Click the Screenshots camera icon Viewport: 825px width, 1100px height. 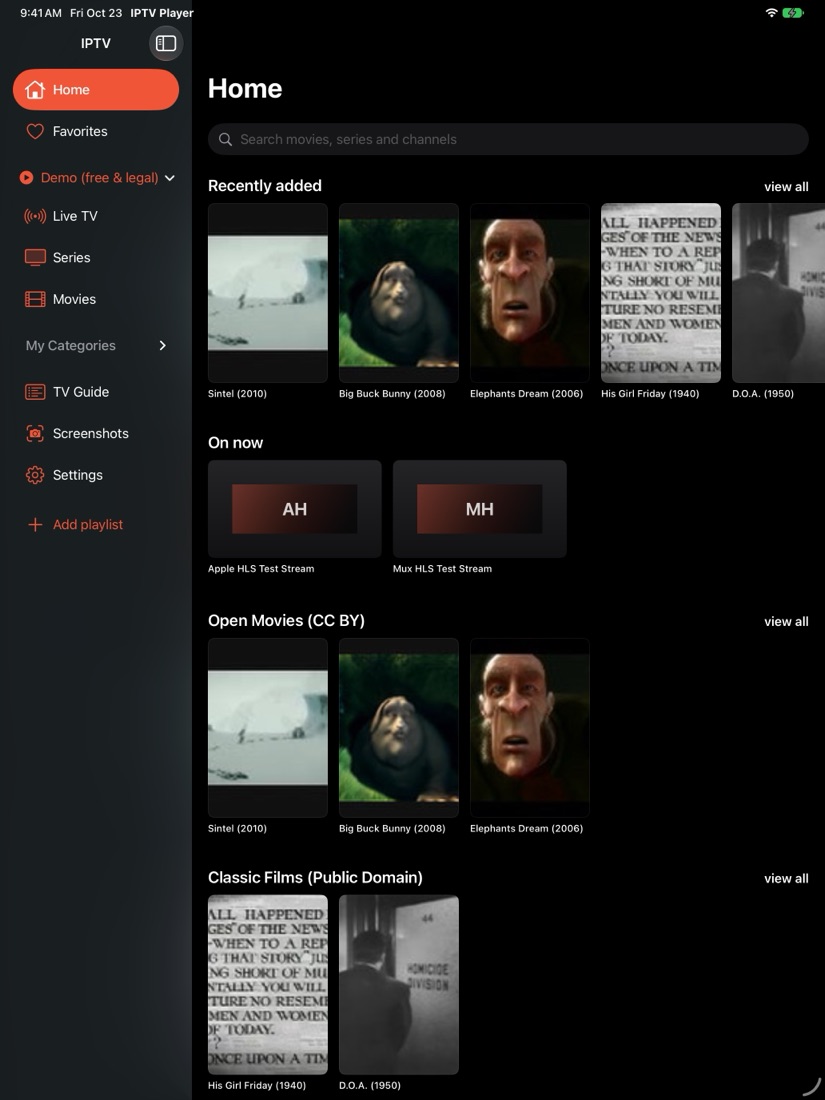[34, 433]
